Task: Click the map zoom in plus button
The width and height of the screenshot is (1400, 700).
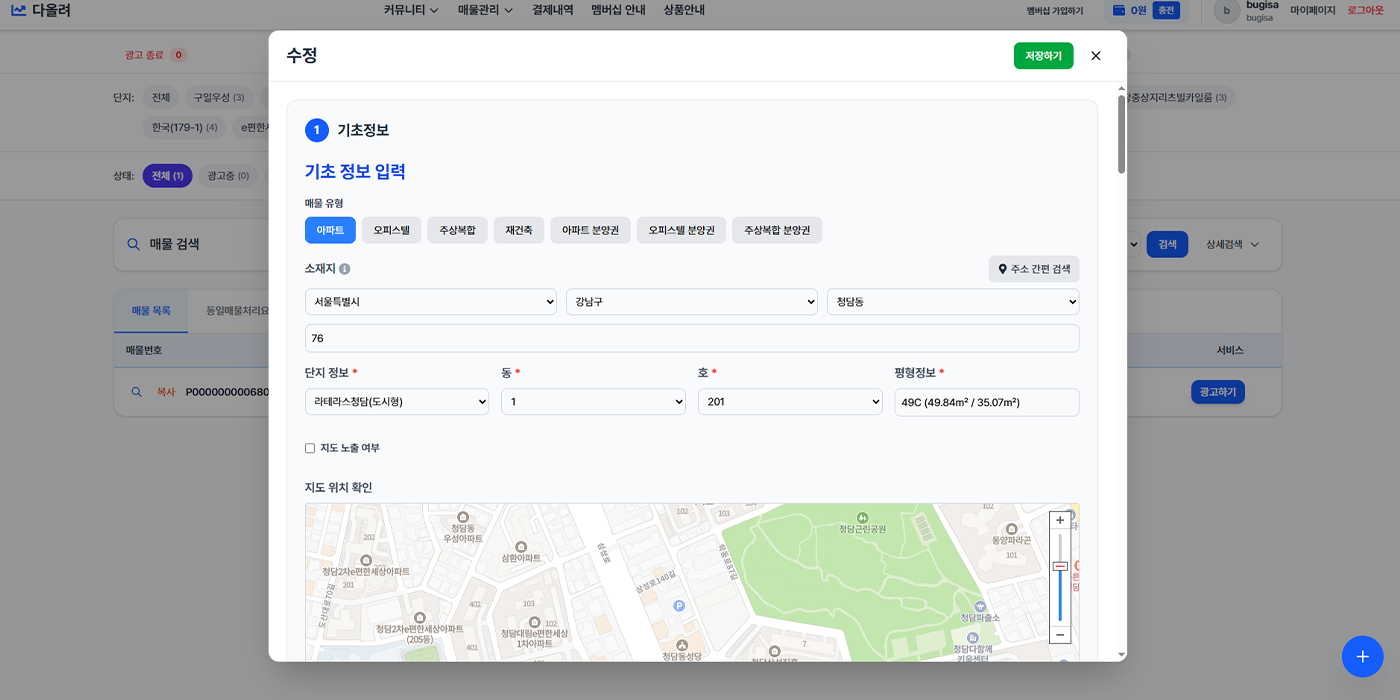Action: tap(1060, 520)
